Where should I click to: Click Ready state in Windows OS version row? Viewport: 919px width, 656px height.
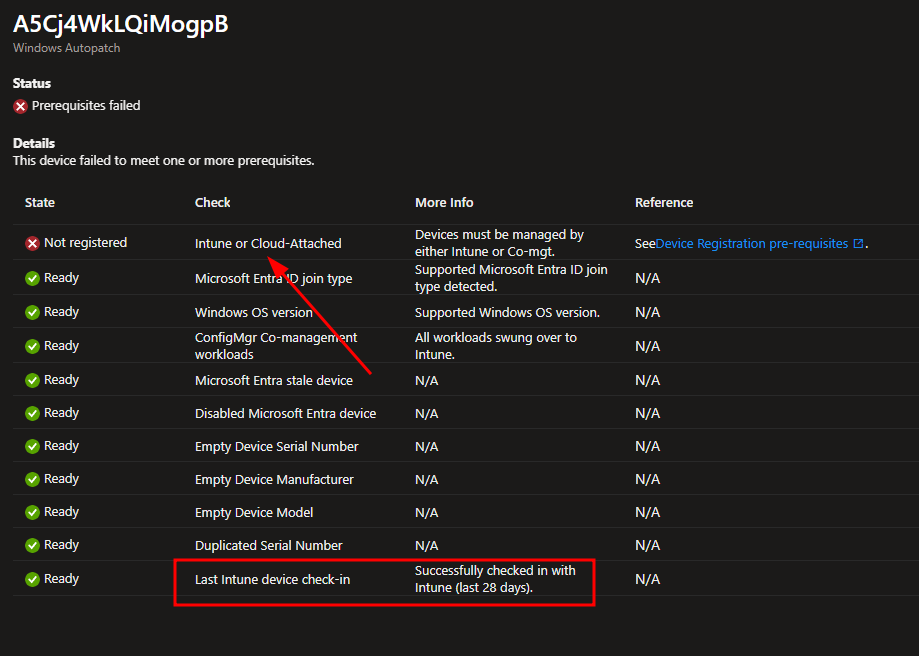tap(62, 312)
